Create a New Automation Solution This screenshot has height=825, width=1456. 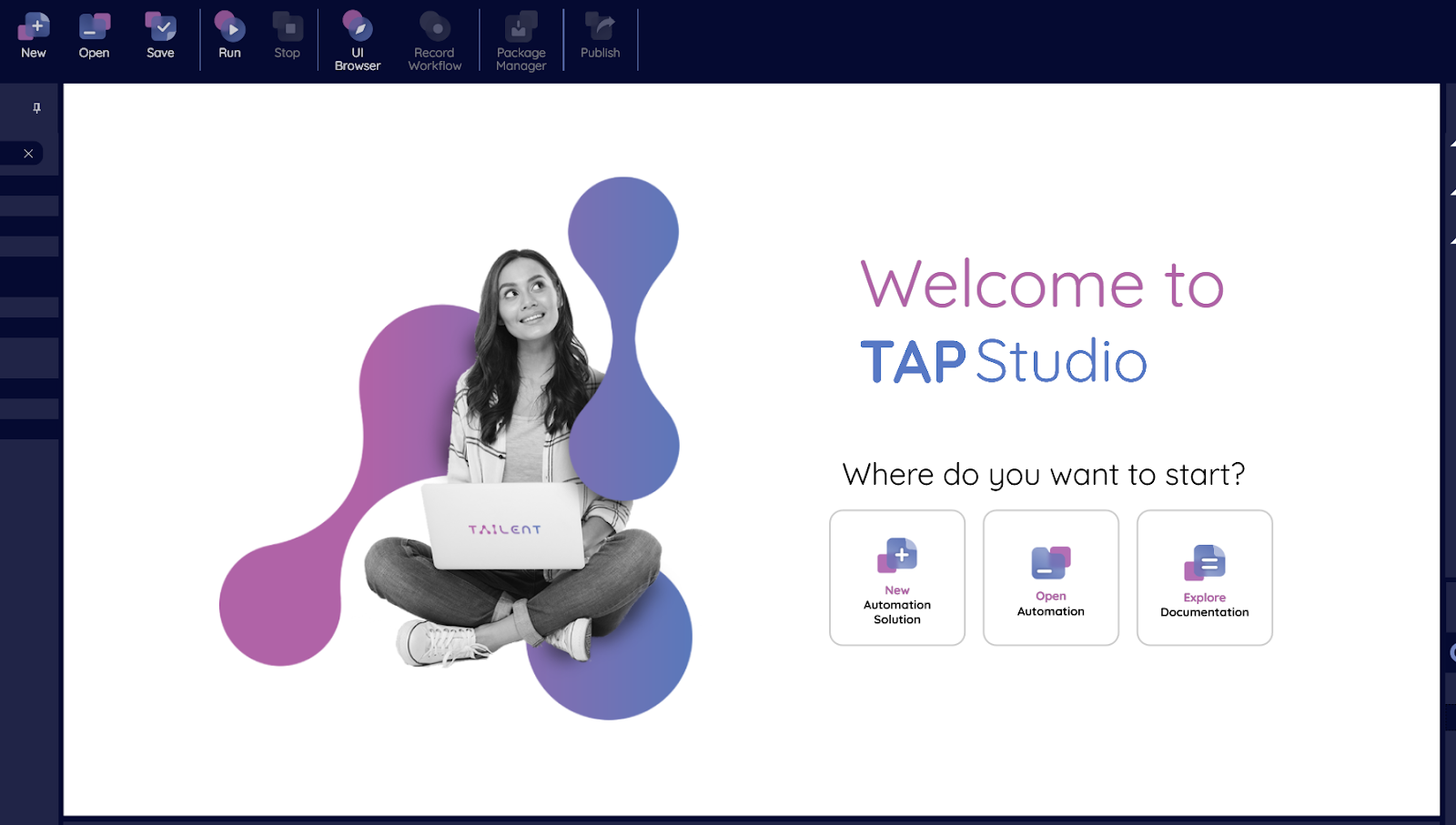(897, 578)
